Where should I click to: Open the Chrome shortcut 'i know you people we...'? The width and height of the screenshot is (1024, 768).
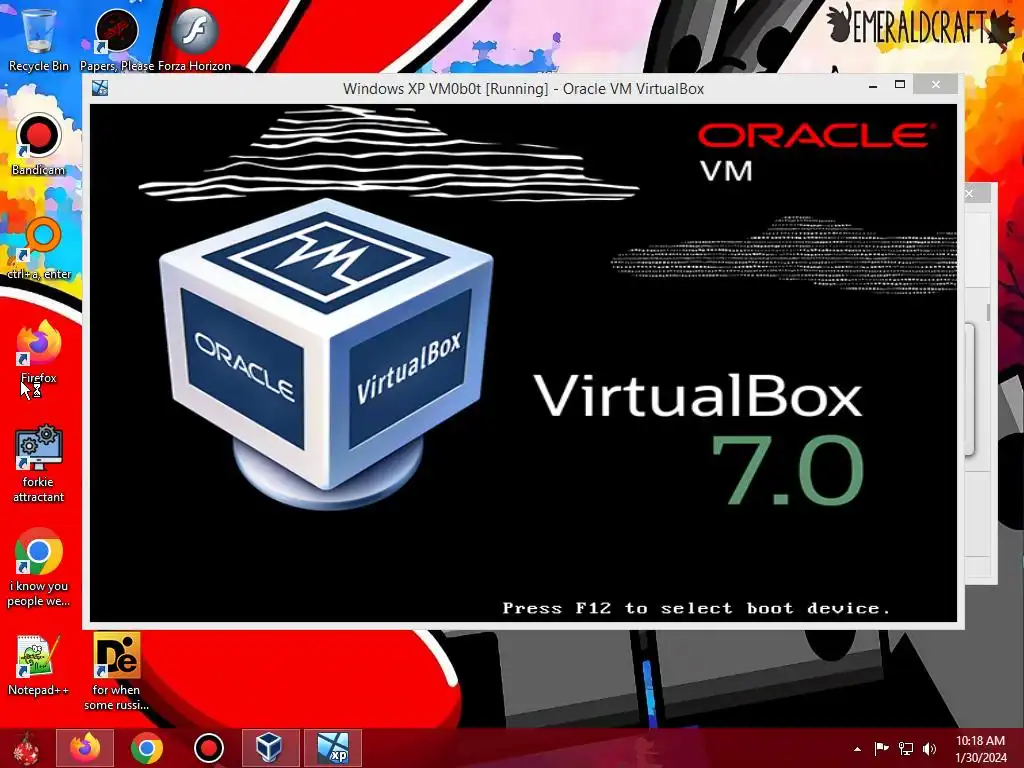pos(39,568)
